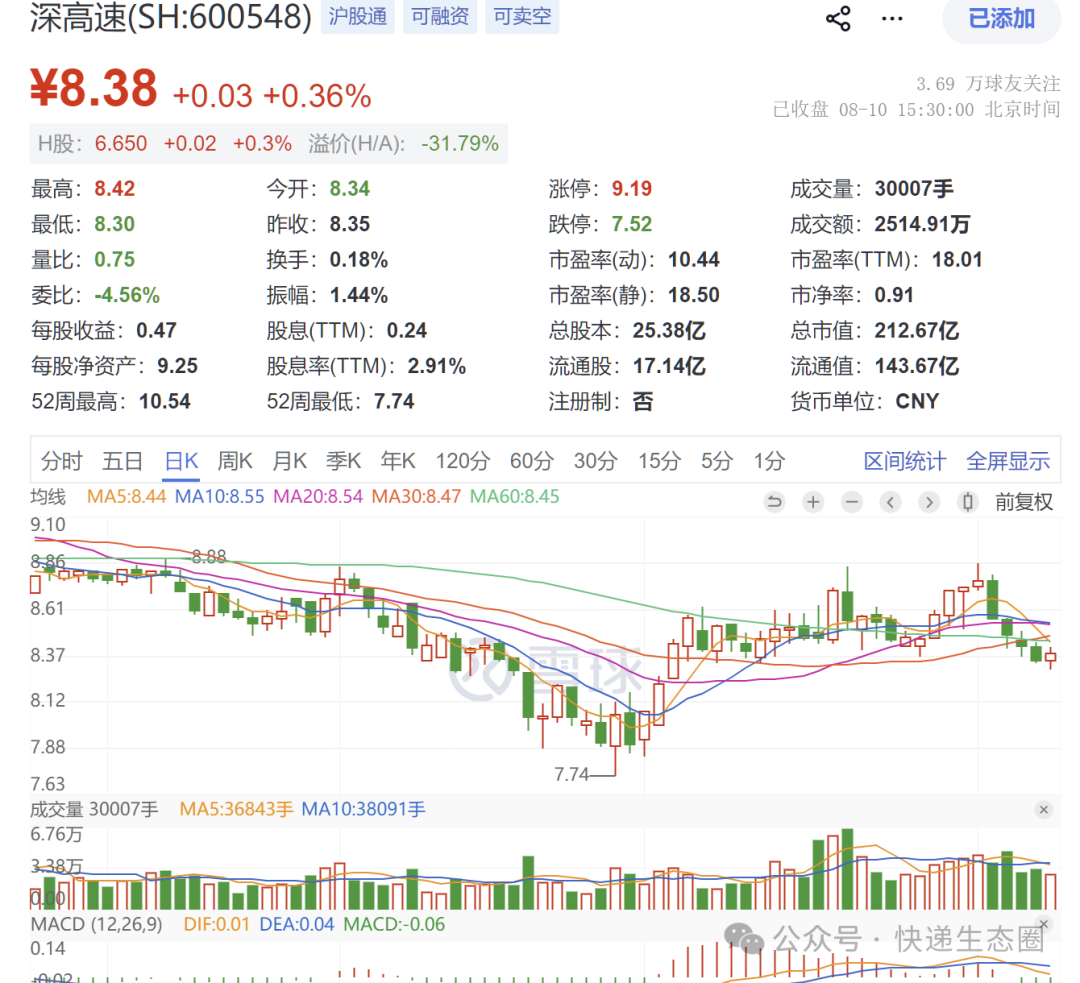The height and width of the screenshot is (983, 1080).
Task: Click the 货币单位 value CNY
Action: [x=917, y=402]
